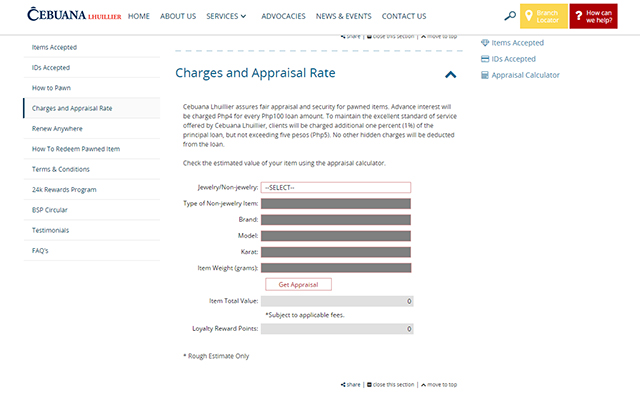The height and width of the screenshot is (399, 640).
Task: Open How To Redeem Pawned Item link
Action: coord(92,149)
